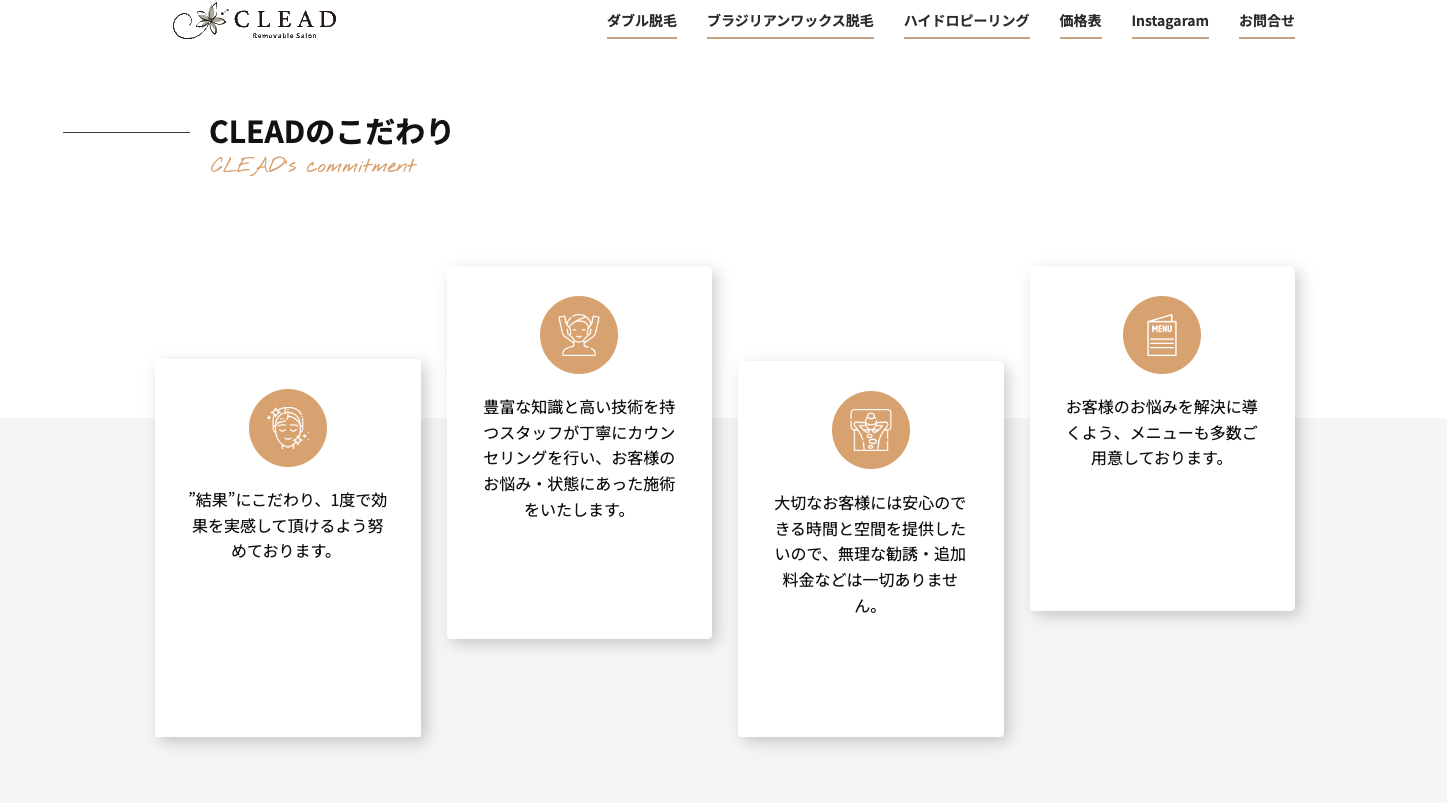1447x803 pixels.
Task: Click the お客様のお悩みを解決 card text
Action: [1162, 432]
